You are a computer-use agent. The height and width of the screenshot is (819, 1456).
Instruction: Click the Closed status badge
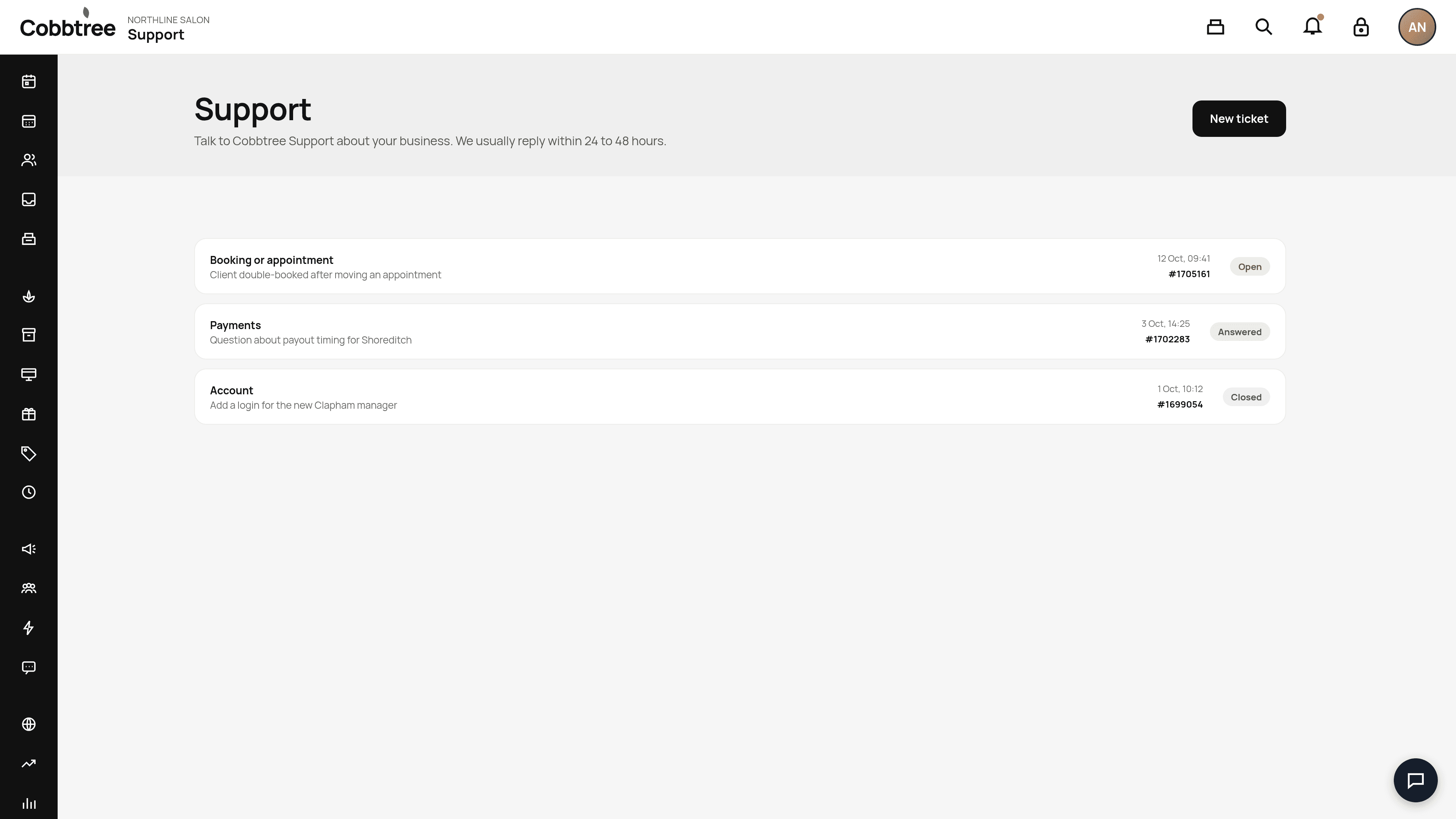point(1246,397)
